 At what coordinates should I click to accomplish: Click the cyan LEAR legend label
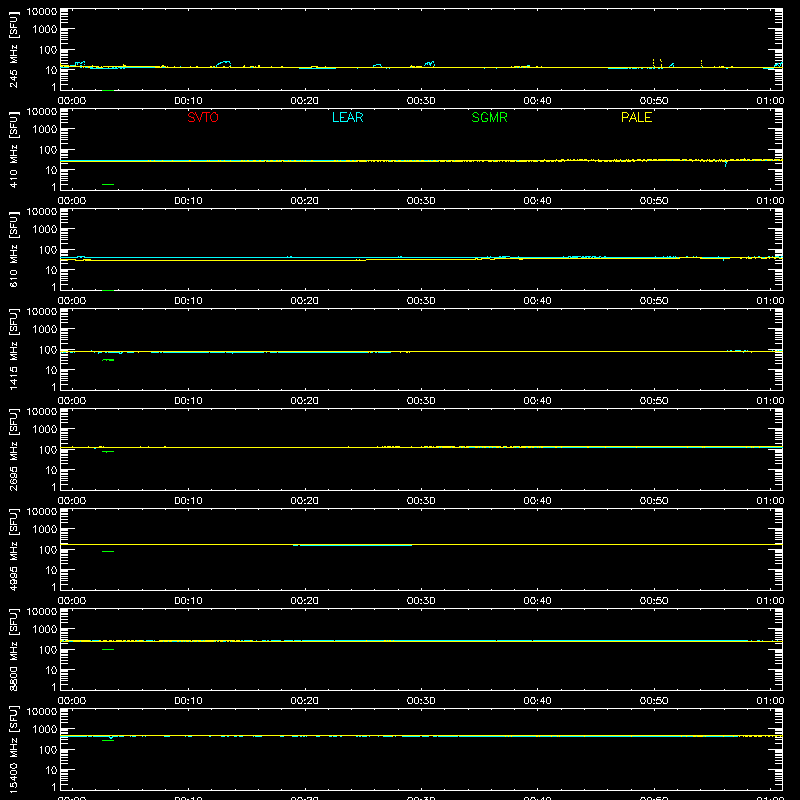point(347,117)
